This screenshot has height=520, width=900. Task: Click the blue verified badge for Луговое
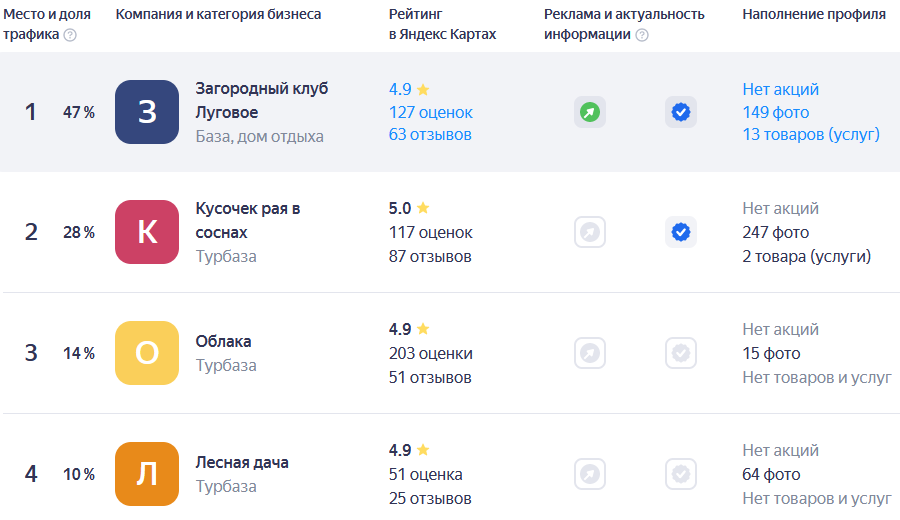point(681,112)
